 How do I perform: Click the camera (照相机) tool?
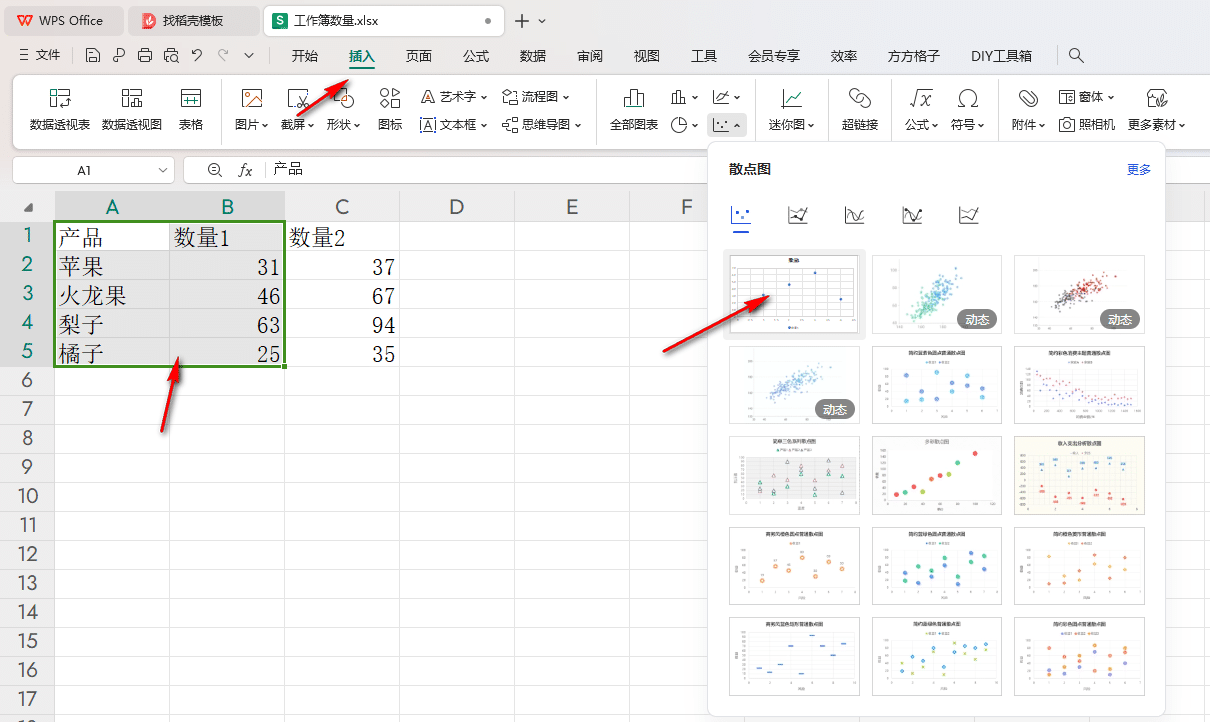[x=1087, y=125]
